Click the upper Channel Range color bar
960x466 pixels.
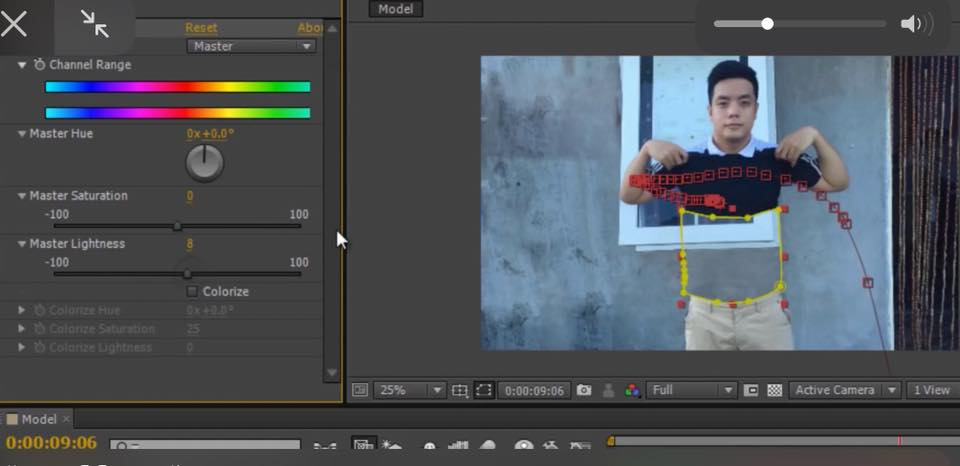178,87
